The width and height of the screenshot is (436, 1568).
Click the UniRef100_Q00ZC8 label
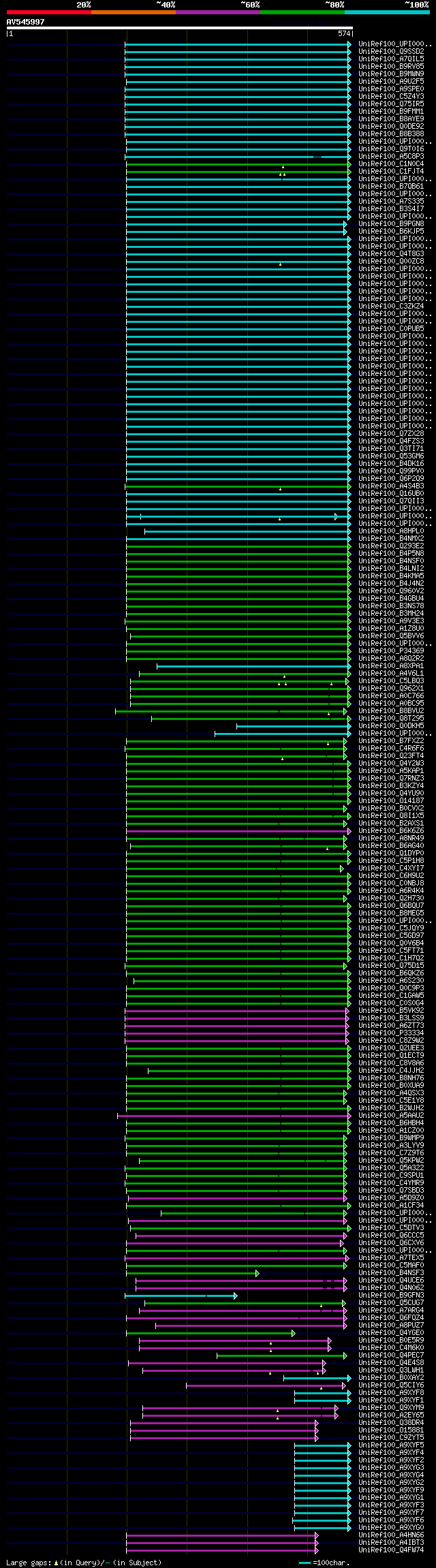click(x=391, y=261)
